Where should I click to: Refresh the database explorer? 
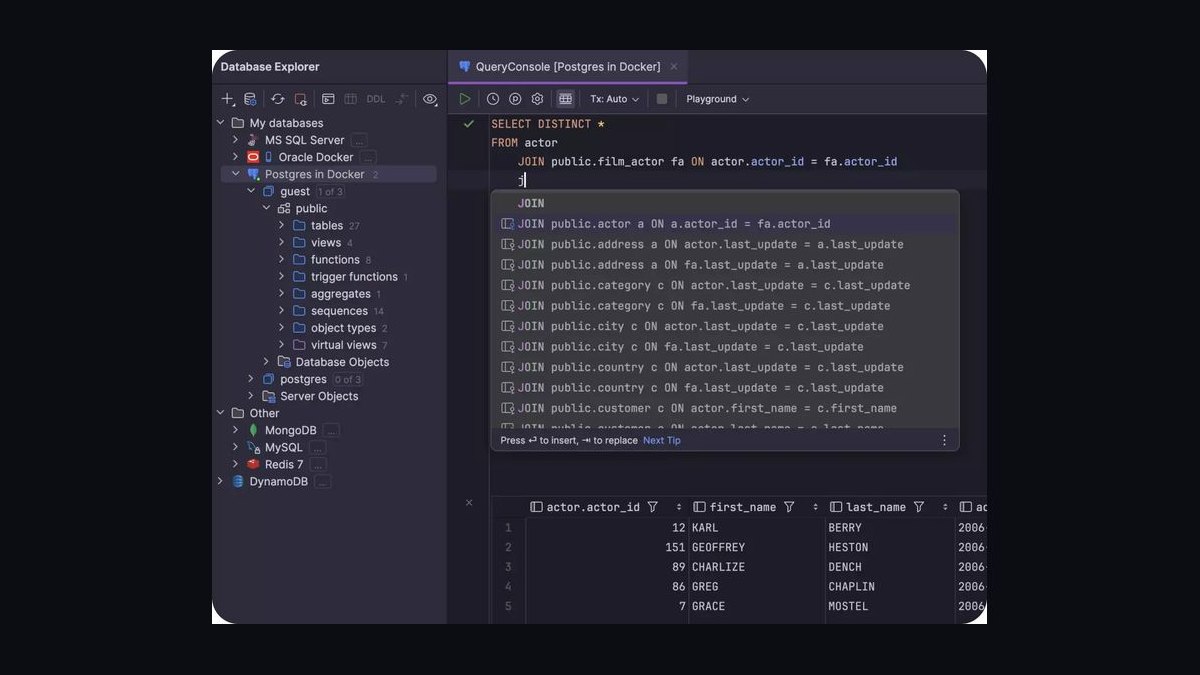tap(278, 99)
